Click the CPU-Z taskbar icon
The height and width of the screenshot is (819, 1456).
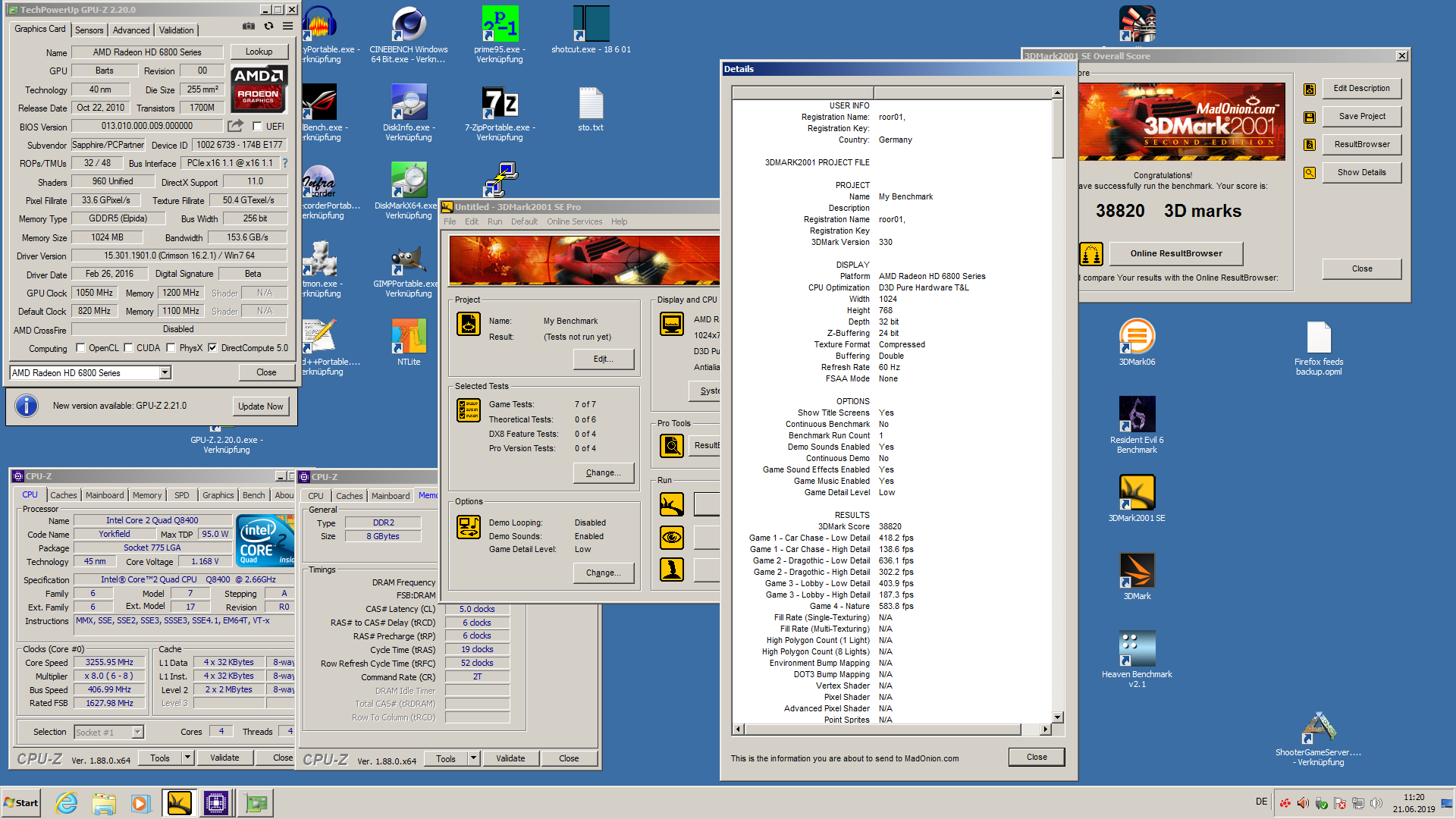[216, 803]
